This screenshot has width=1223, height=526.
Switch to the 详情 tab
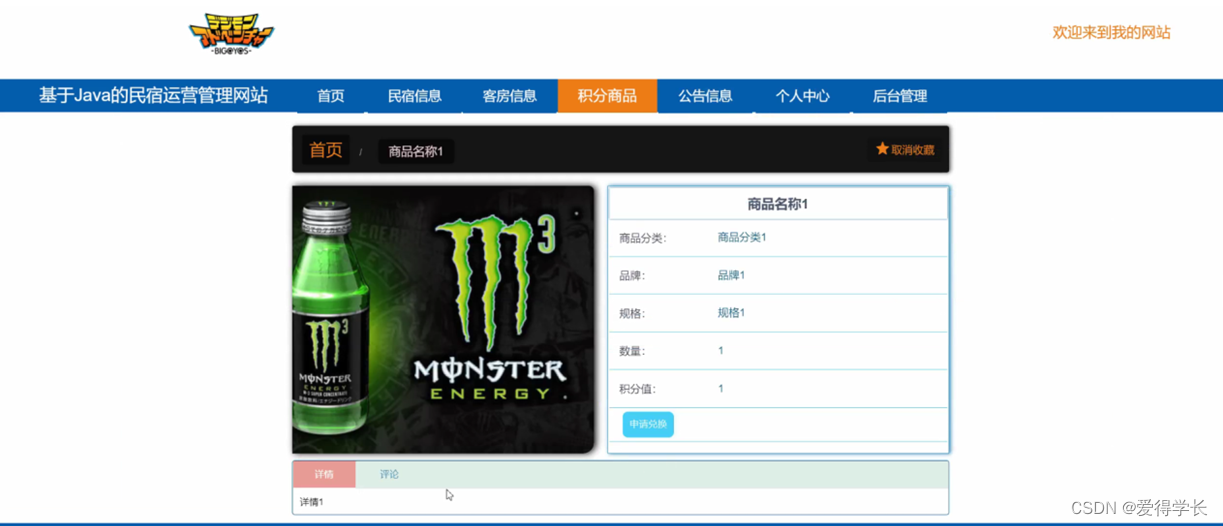(x=324, y=474)
